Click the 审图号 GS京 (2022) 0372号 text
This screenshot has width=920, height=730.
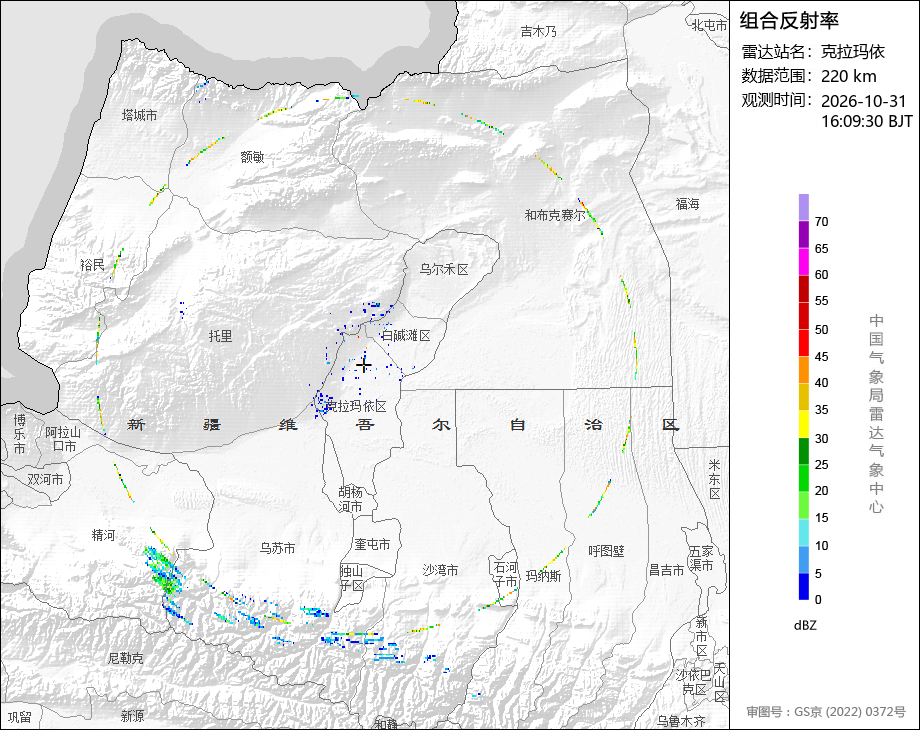click(826, 712)
